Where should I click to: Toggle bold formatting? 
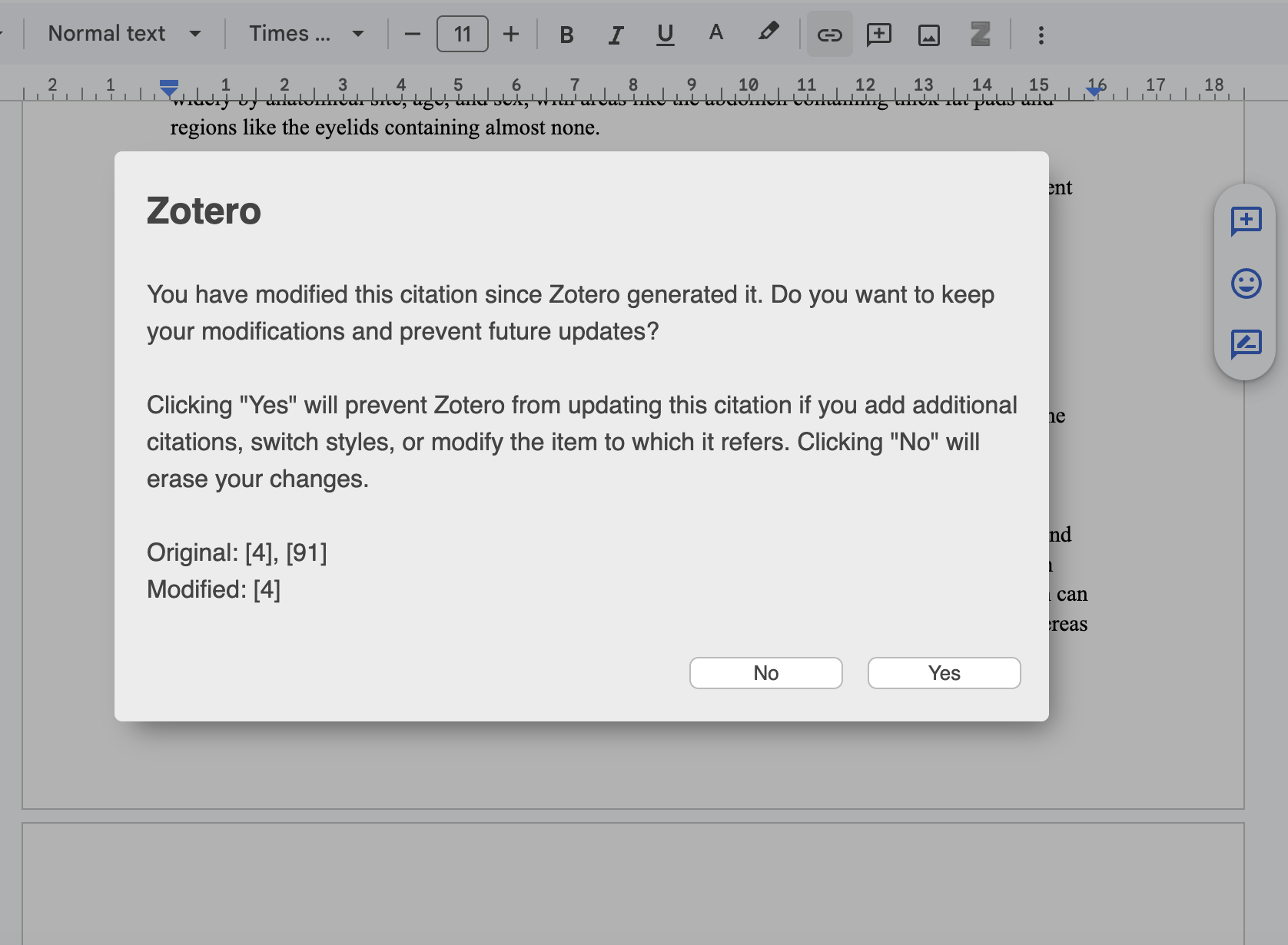pyautogui.click(x=566, y=35)
